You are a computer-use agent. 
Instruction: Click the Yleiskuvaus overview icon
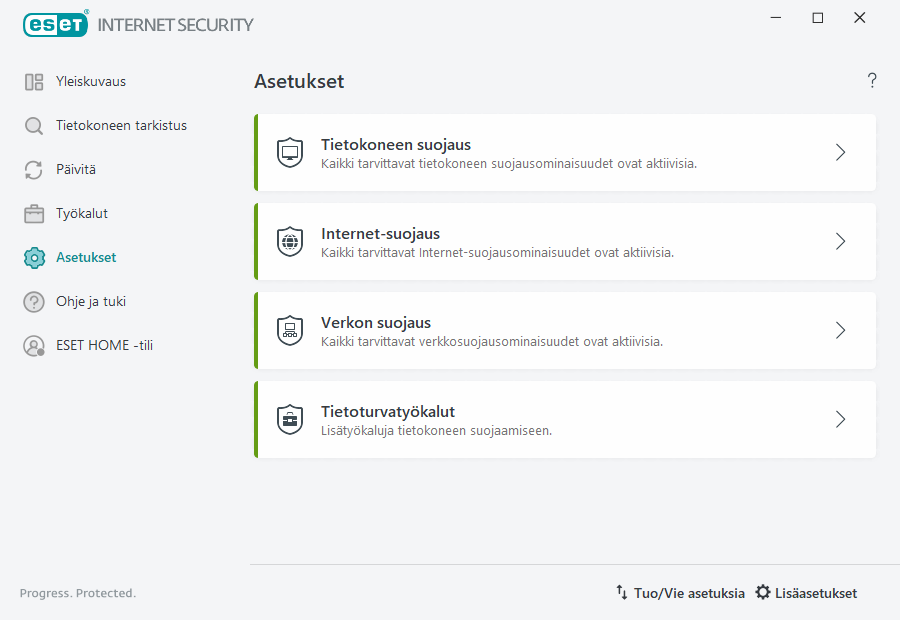pyautogui.click(x=34, y=82)
